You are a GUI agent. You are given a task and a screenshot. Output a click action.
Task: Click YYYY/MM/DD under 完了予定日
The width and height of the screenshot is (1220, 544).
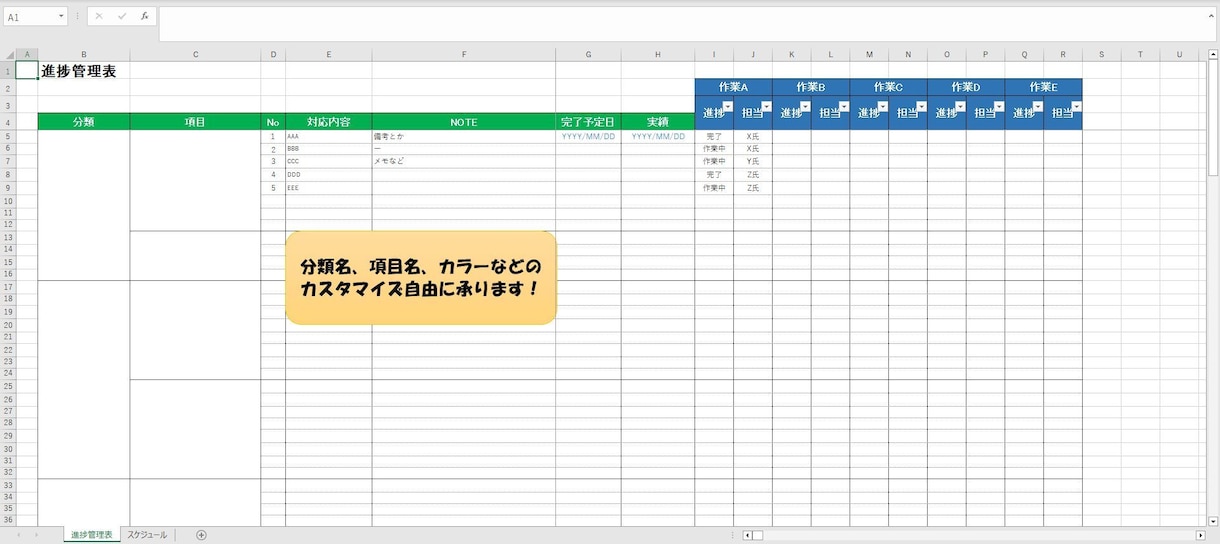pyautogui.click(x=588, y=136)
